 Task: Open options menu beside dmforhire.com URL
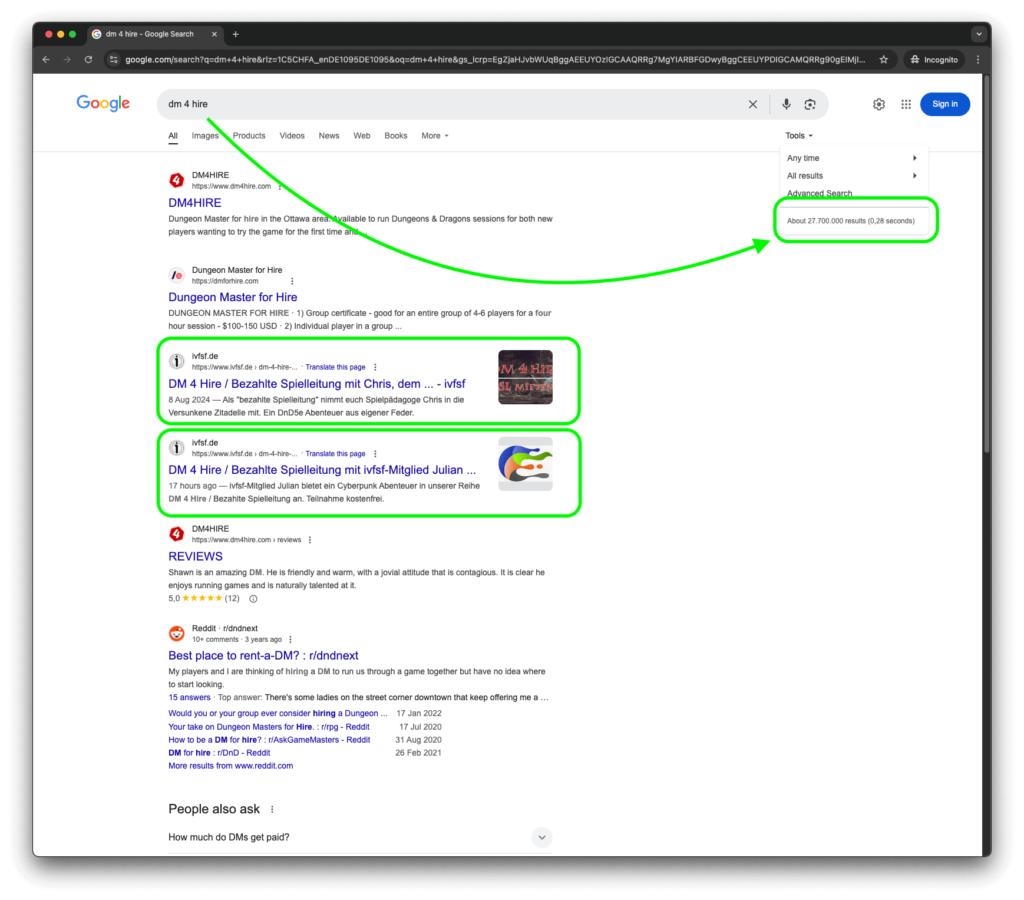point(292,281)
